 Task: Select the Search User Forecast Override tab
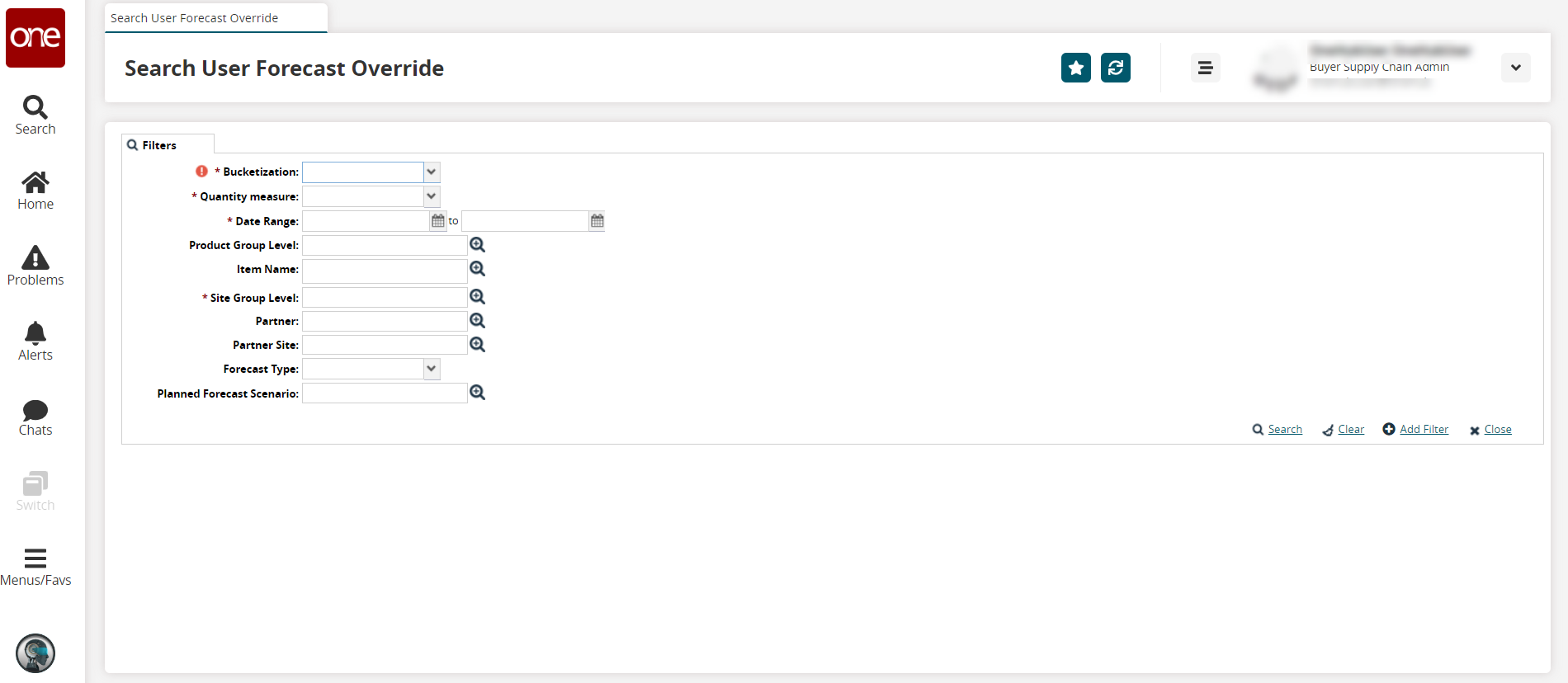pyautogui.click(x=195, y=18)
